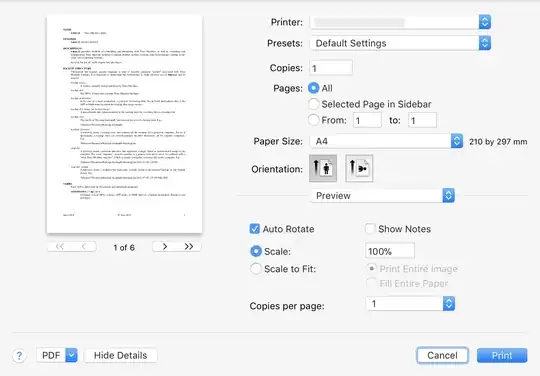540x376 pixels.
Task: Click the Copies input field
Action: point(331,68)
